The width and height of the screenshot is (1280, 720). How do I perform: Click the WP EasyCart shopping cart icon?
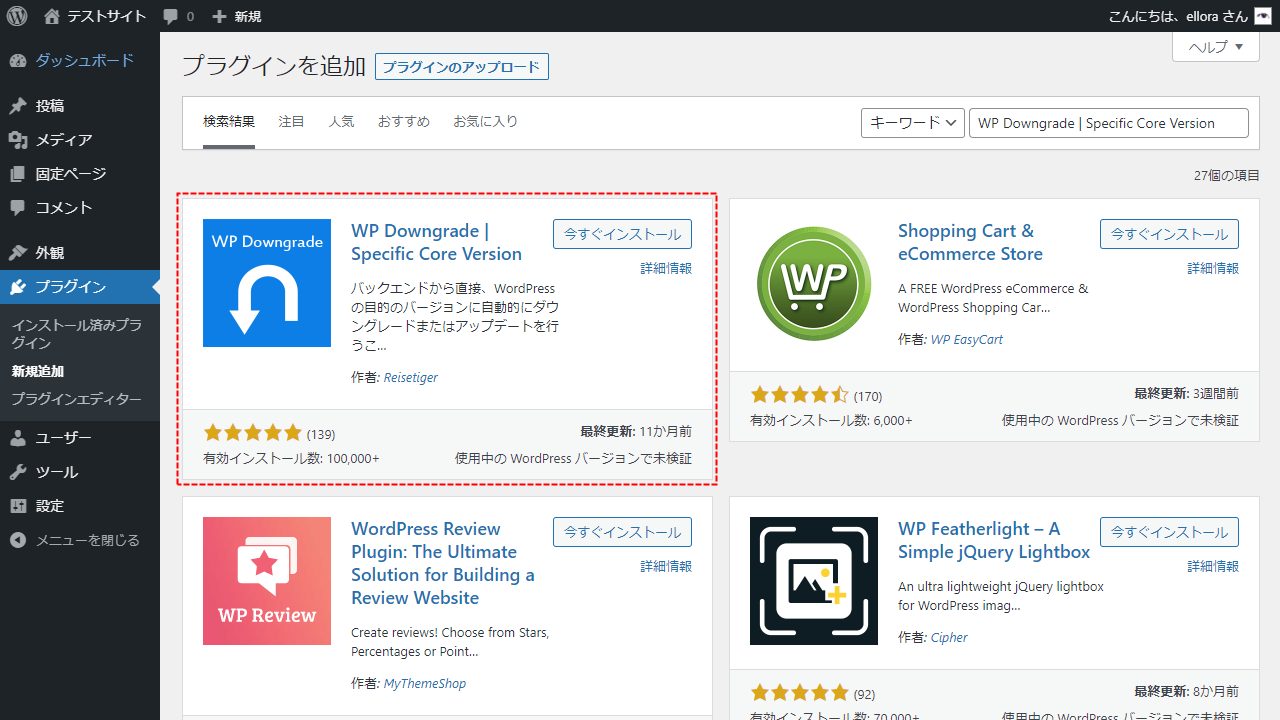(x=814, y=283)
